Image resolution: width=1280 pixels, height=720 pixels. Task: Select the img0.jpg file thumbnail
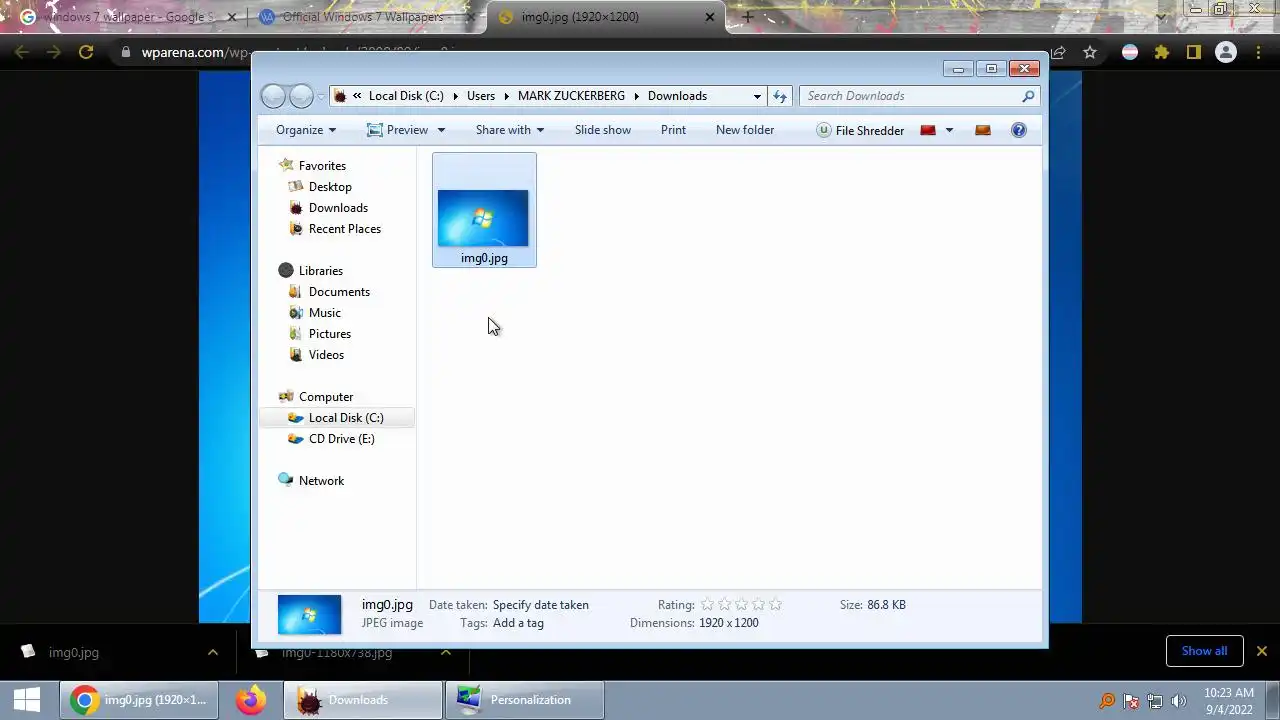(x=484, y=210)
